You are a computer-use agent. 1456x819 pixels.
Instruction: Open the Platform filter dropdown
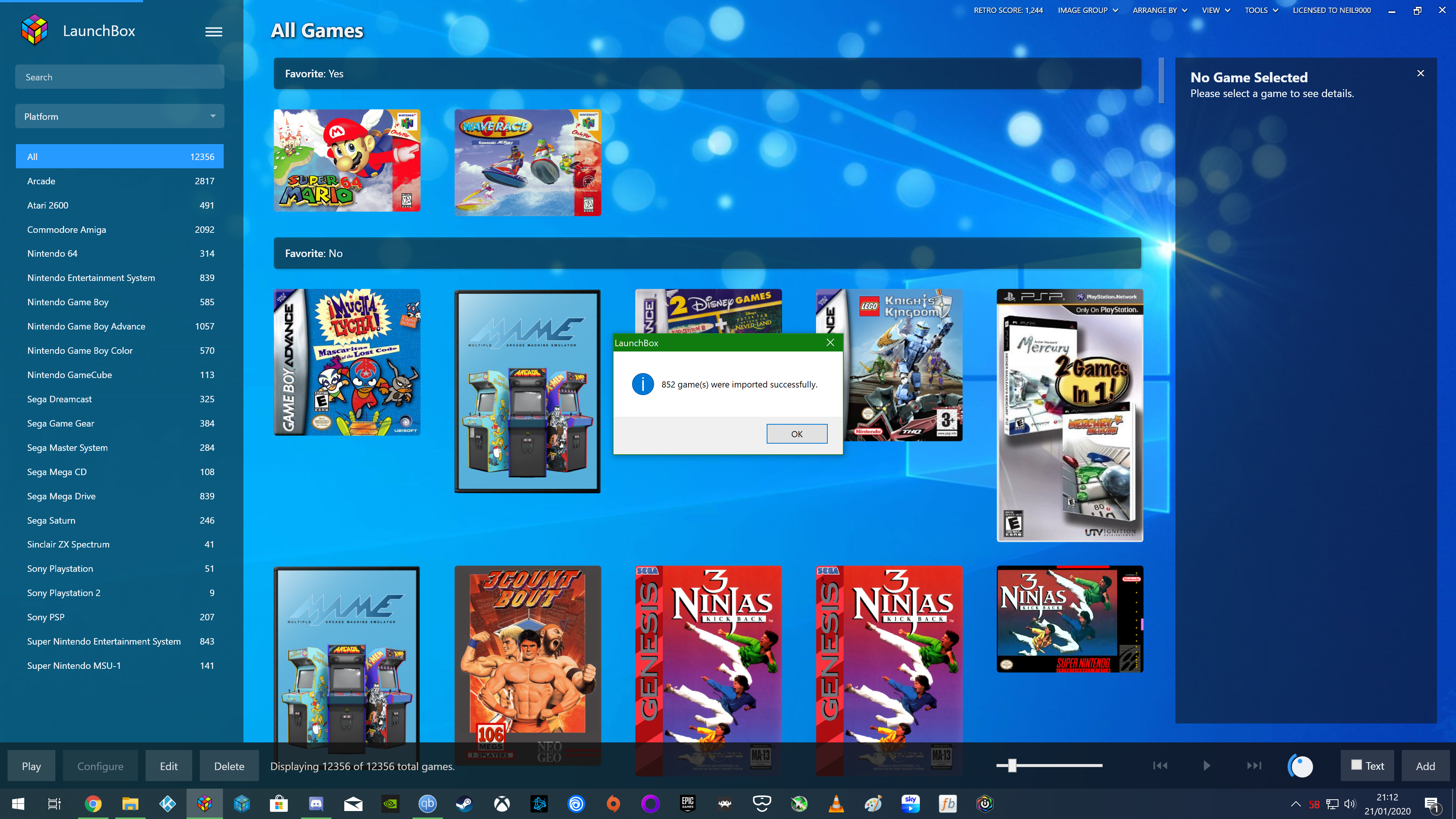coord(119,116)
